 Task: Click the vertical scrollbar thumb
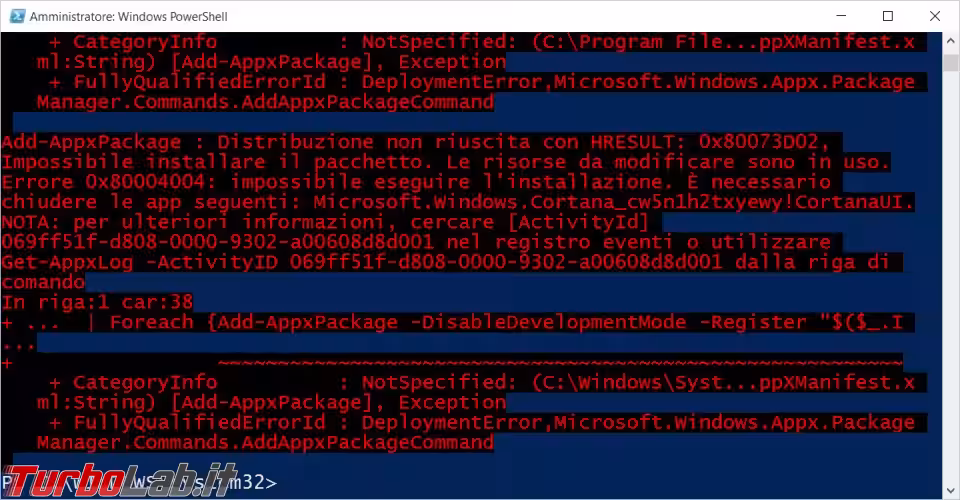click(x=951, y=63)
